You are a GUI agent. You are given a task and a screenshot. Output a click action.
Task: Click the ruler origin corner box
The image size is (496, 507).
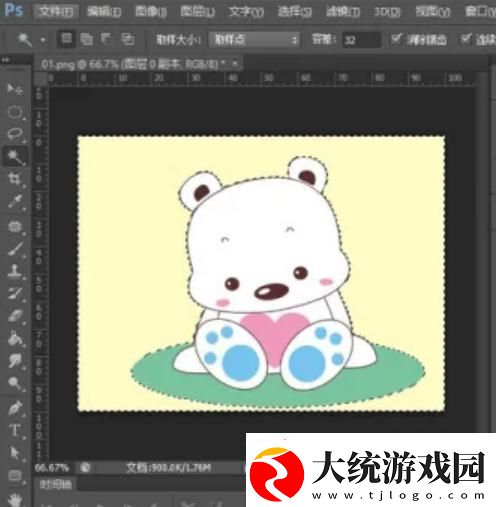pyautogui.click(x=41, y=79)
